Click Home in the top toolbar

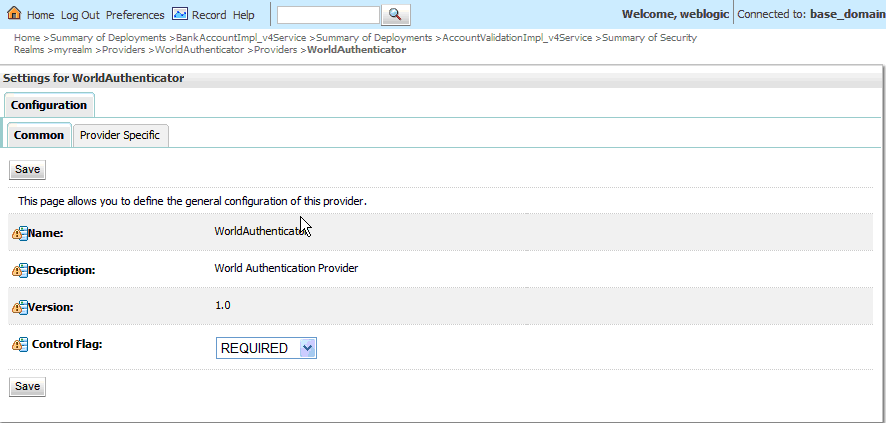(x=40, y=15)
